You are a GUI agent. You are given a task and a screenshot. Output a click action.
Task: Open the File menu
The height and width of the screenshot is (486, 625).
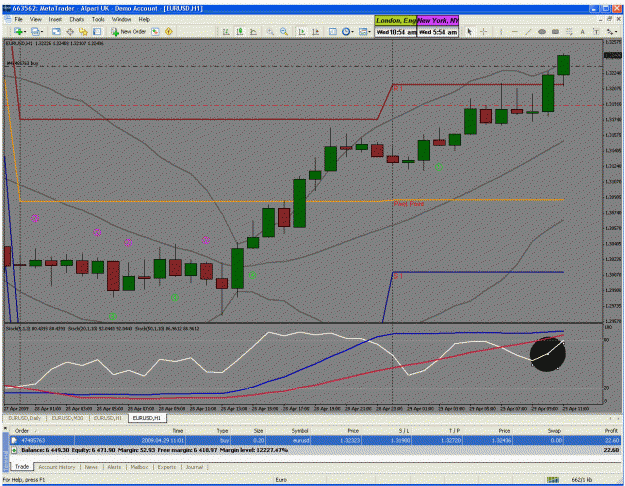point(19,19)
